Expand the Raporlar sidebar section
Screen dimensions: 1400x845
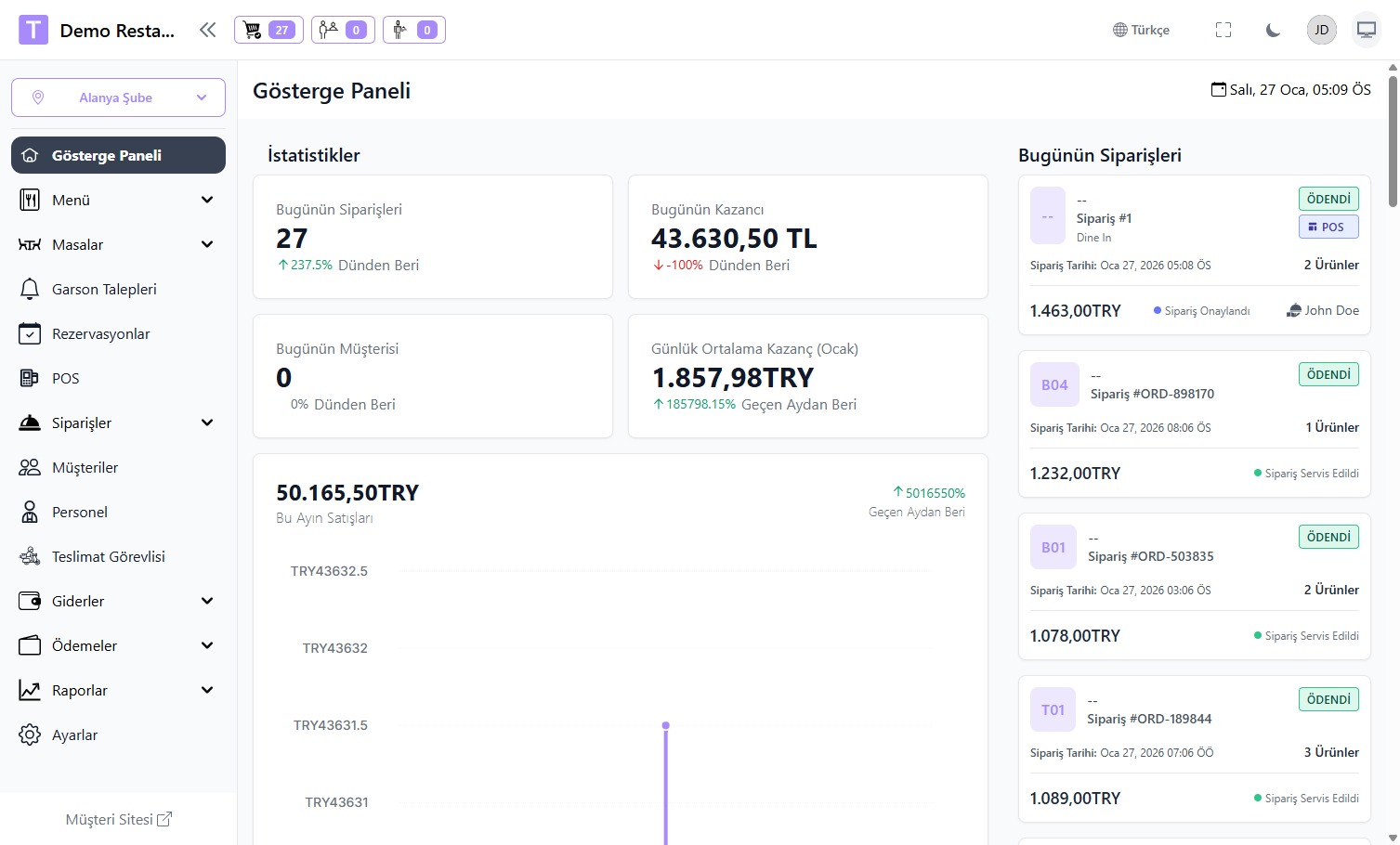coord(118,690)
